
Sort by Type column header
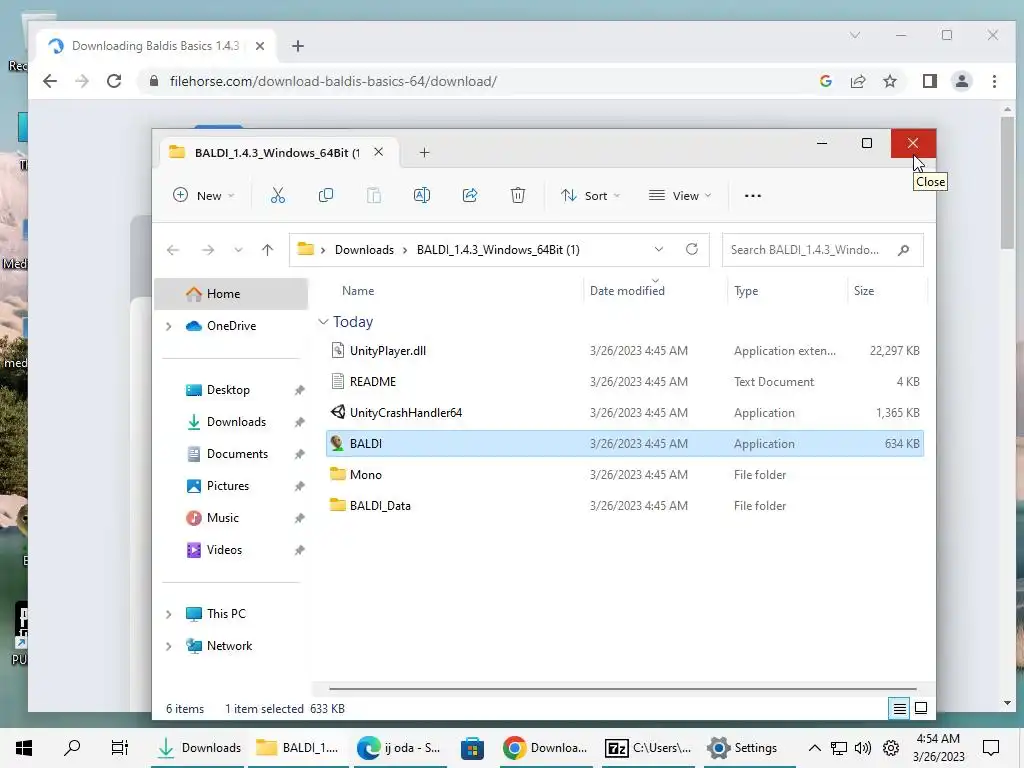(x=746, y=291)
